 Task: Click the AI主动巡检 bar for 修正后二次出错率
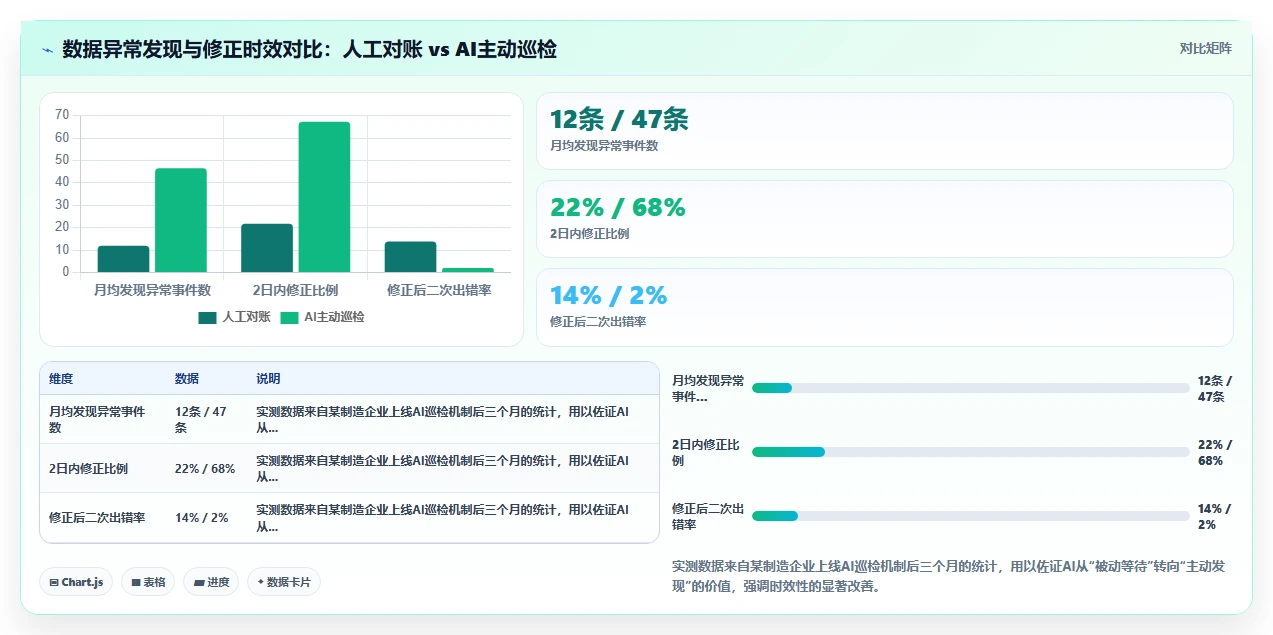point(468,270)
